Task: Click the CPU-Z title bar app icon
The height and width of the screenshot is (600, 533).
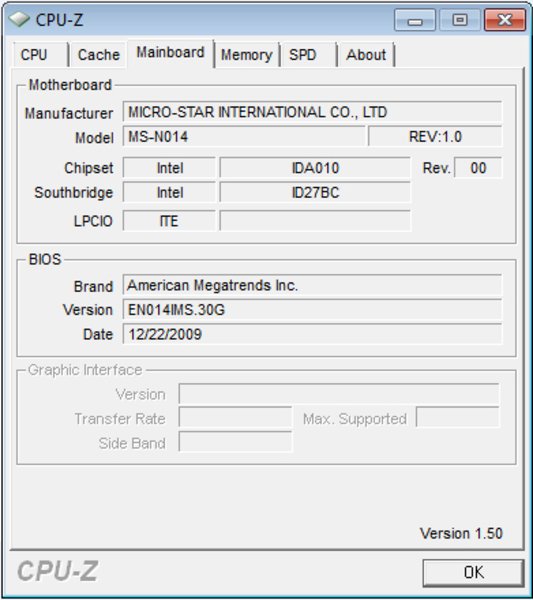Action: (19, 19)
